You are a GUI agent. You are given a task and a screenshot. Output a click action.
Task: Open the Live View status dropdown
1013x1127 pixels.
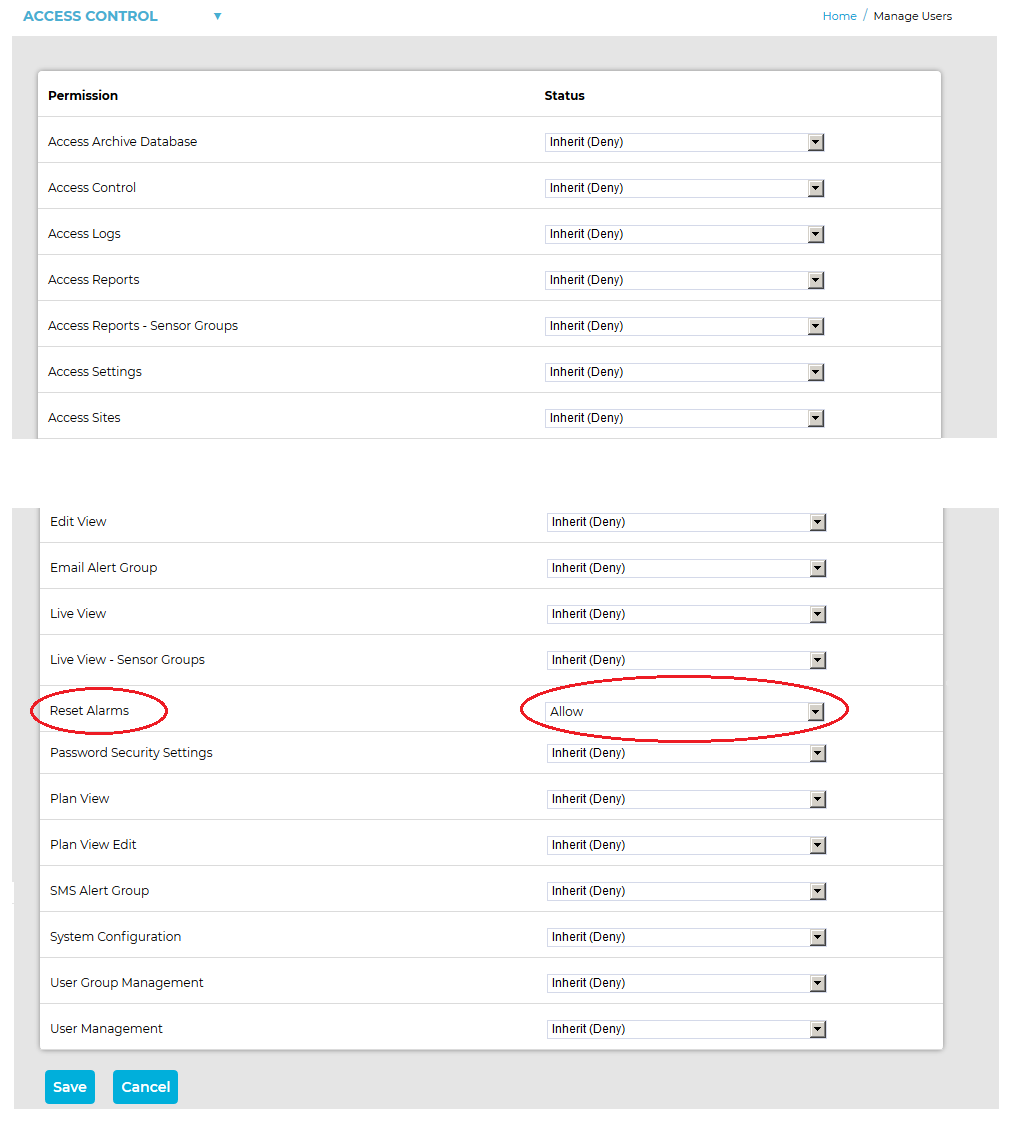(x=686, y=614)
